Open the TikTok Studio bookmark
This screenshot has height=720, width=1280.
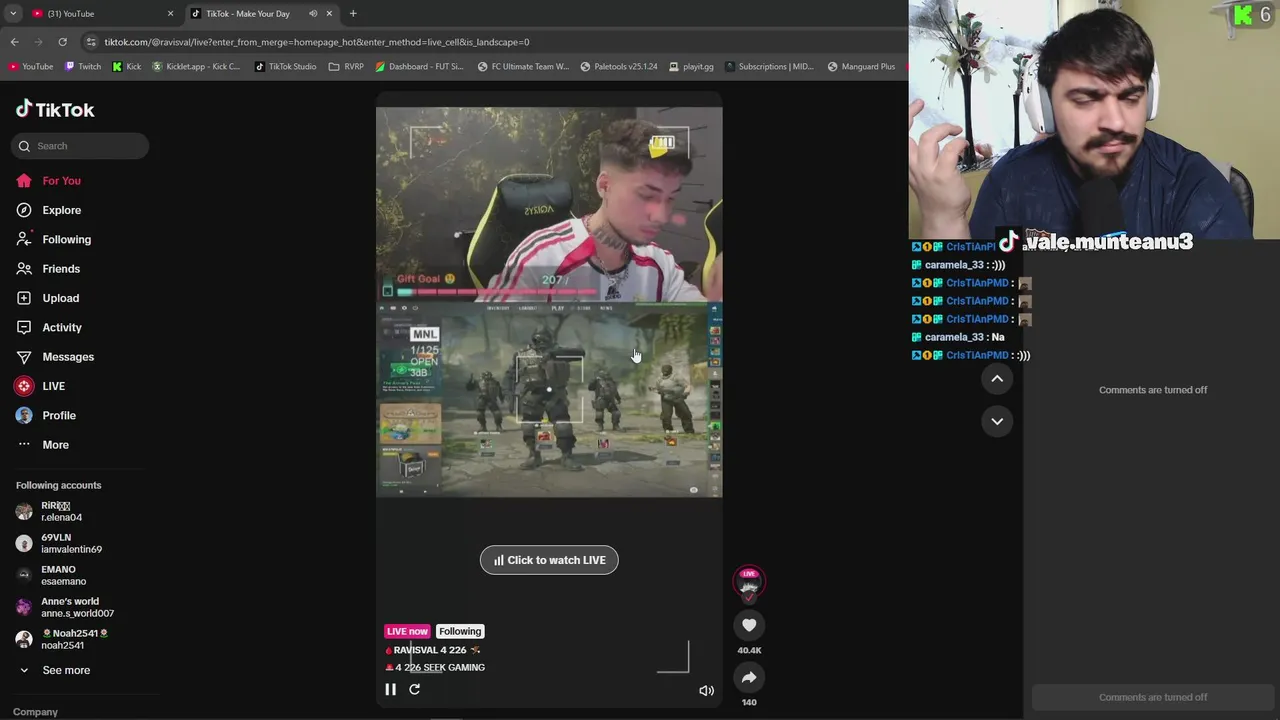[286, 67]
